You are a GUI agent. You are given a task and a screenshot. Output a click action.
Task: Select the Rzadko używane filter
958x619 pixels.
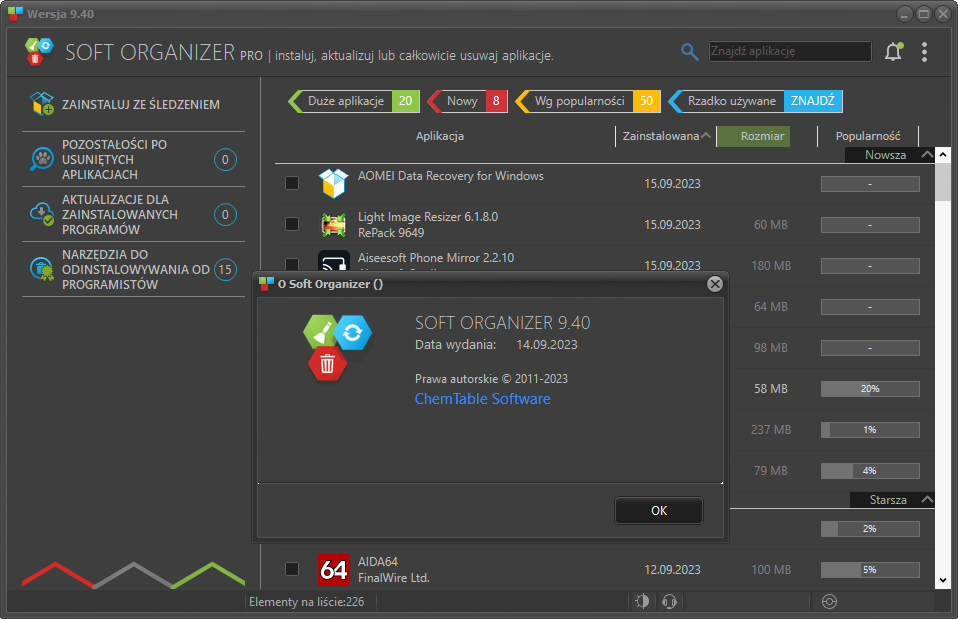point(727,101)
